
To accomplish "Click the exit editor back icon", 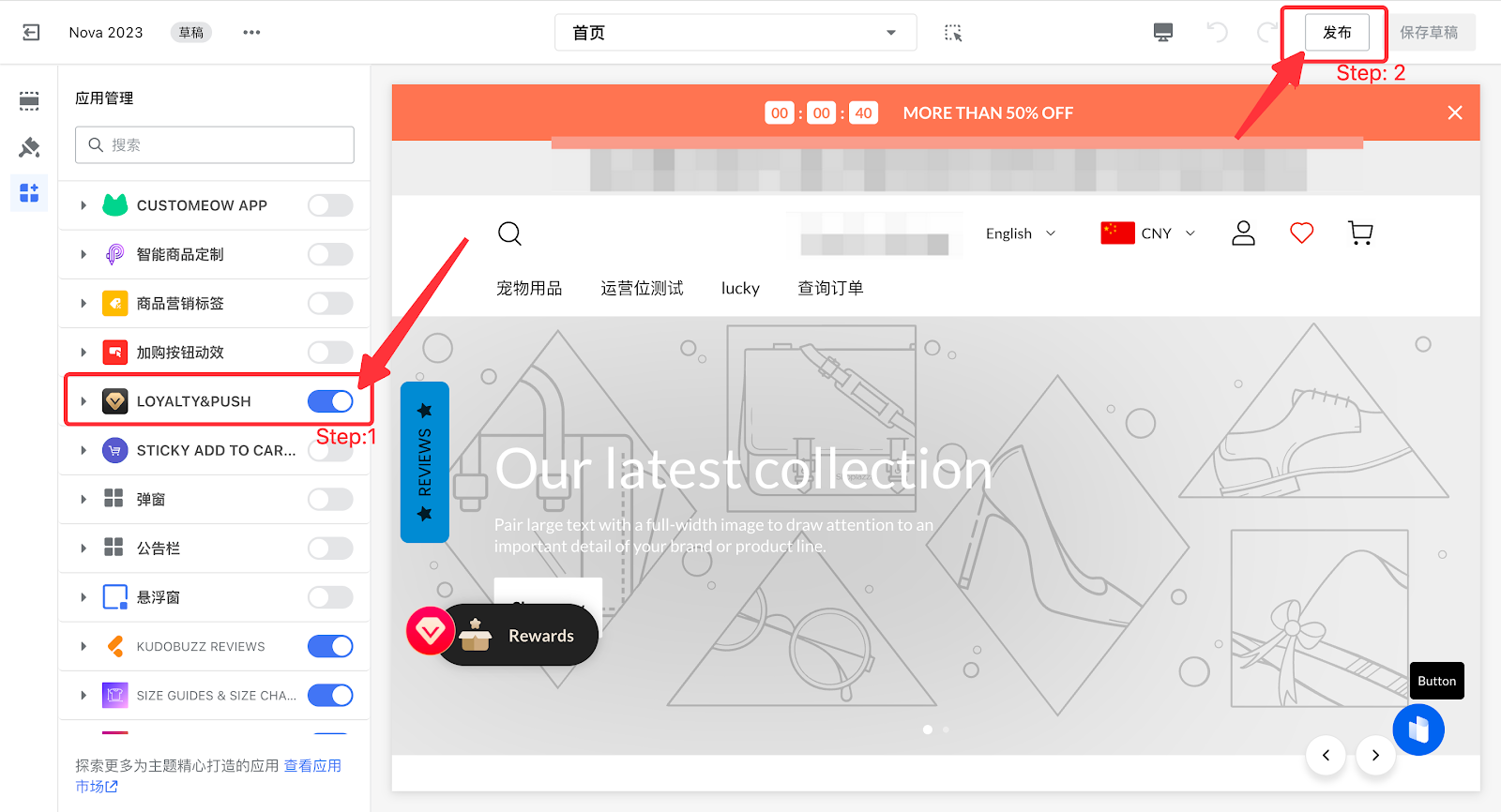I will click(x=31, y=33).
